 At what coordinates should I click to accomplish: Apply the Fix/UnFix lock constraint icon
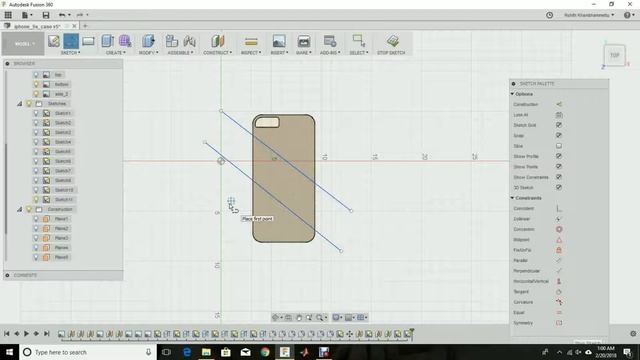coord(559,250)
